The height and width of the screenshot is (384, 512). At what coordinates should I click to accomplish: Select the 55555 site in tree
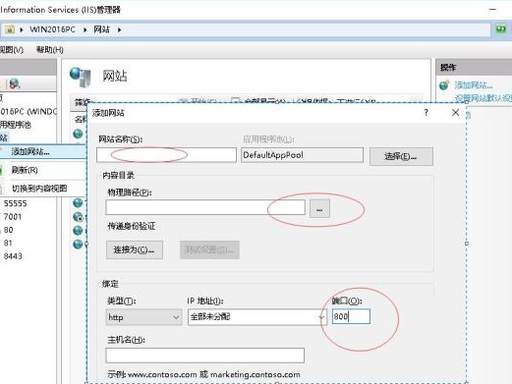[15, 203]
